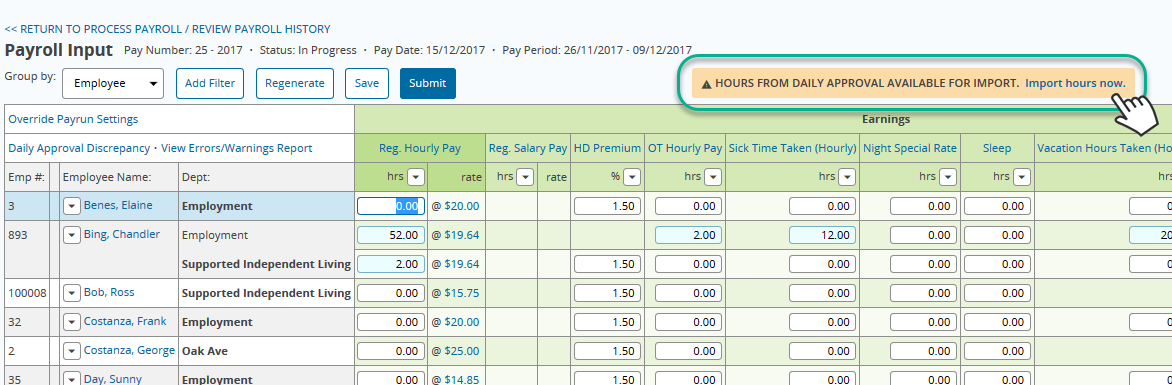
Task: Open Sick Time Taken hrs dropdown
Action: pos(847,177)
